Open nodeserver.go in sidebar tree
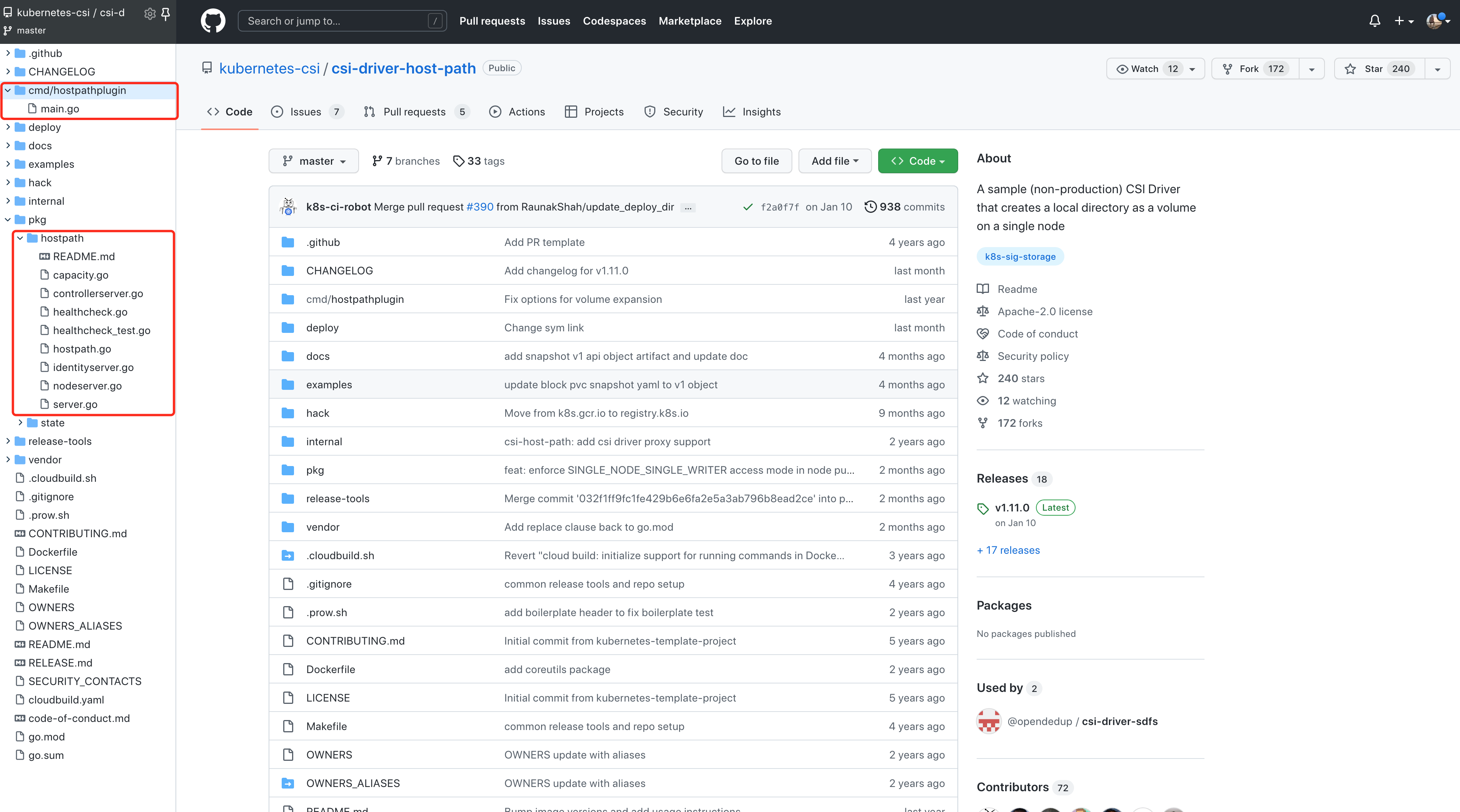 click(87, 386)
